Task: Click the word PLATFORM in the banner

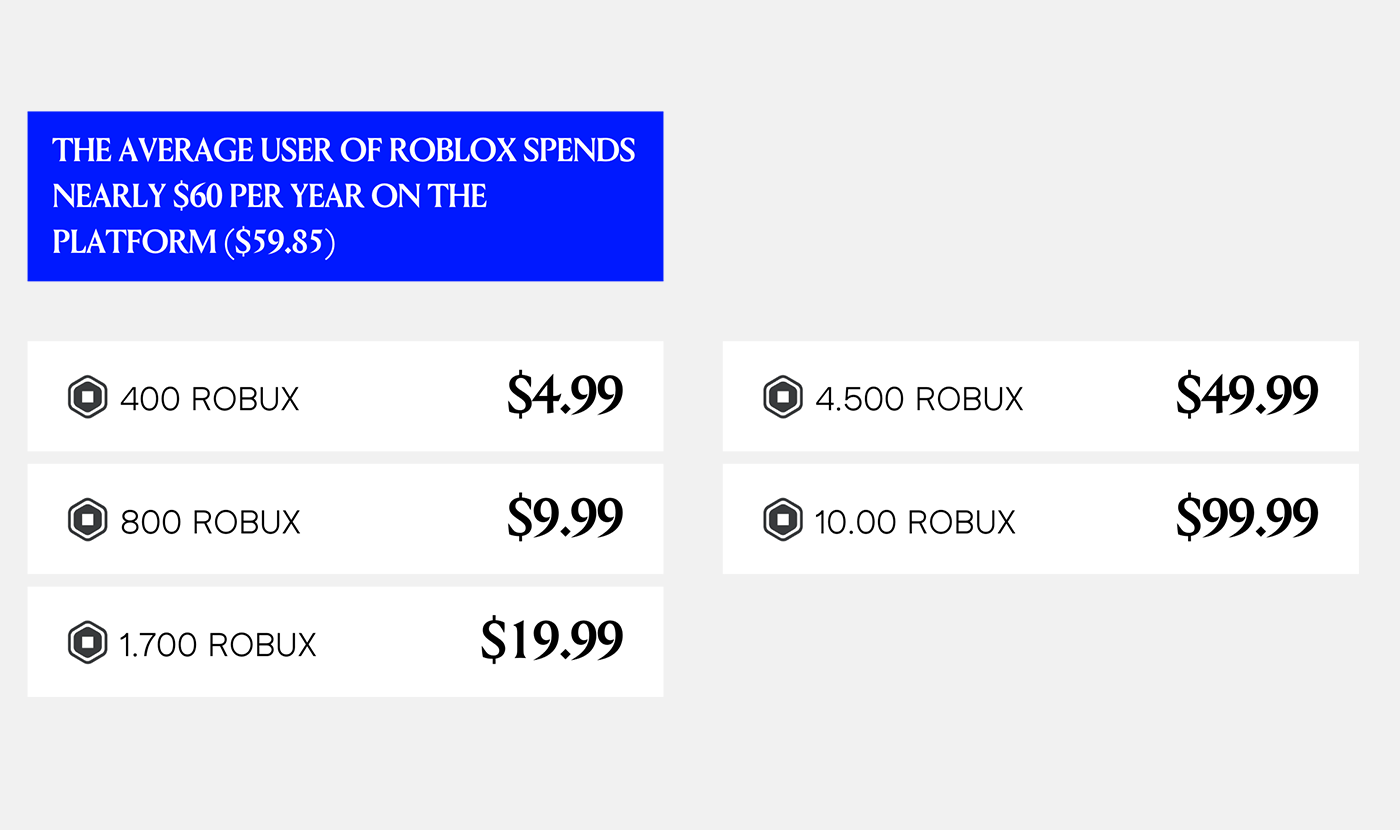Action: click(x=134, y=243)
